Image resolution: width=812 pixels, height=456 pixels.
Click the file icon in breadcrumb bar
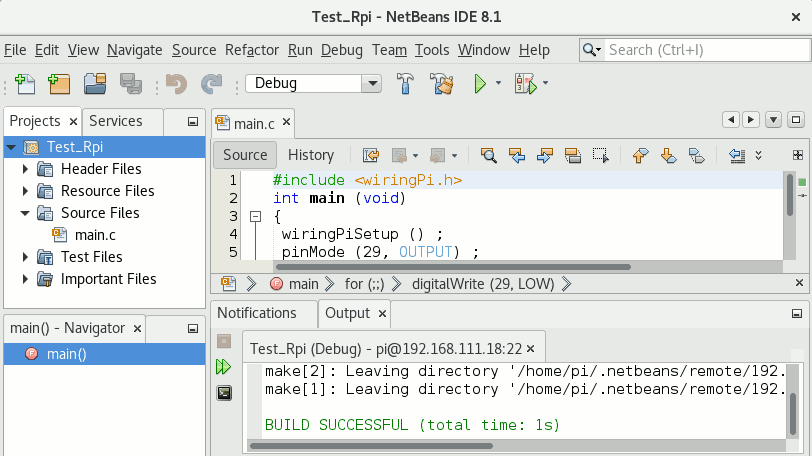pos(228,284)
